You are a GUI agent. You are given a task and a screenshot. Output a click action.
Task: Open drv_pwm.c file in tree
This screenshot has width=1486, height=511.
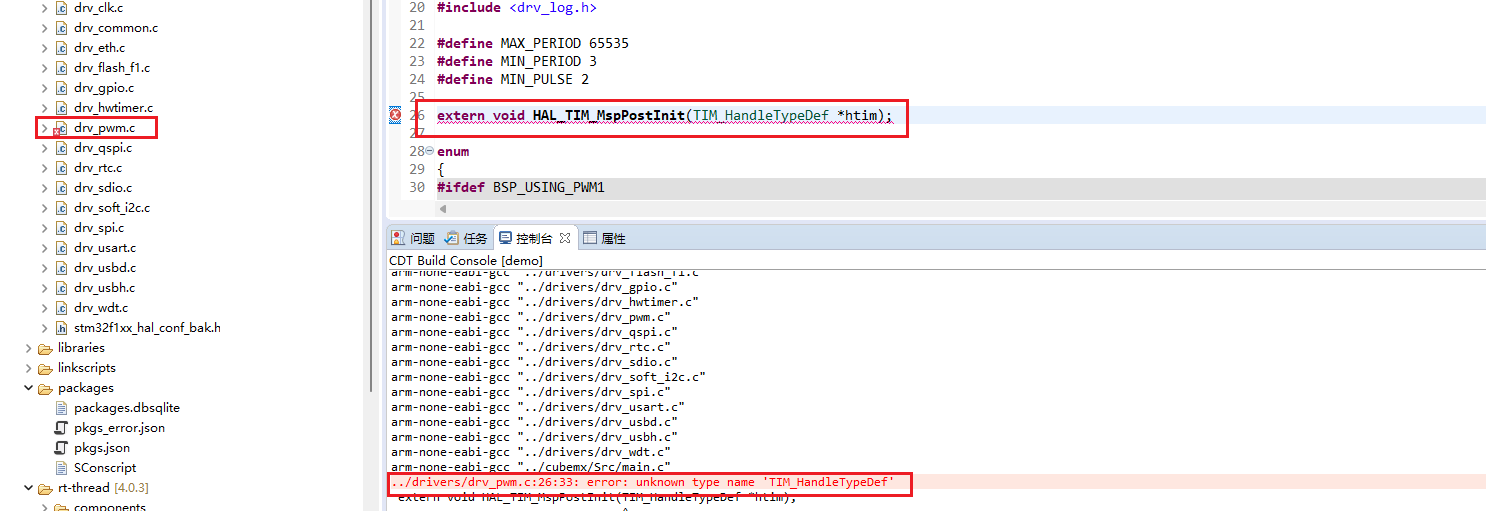(103, 128)
